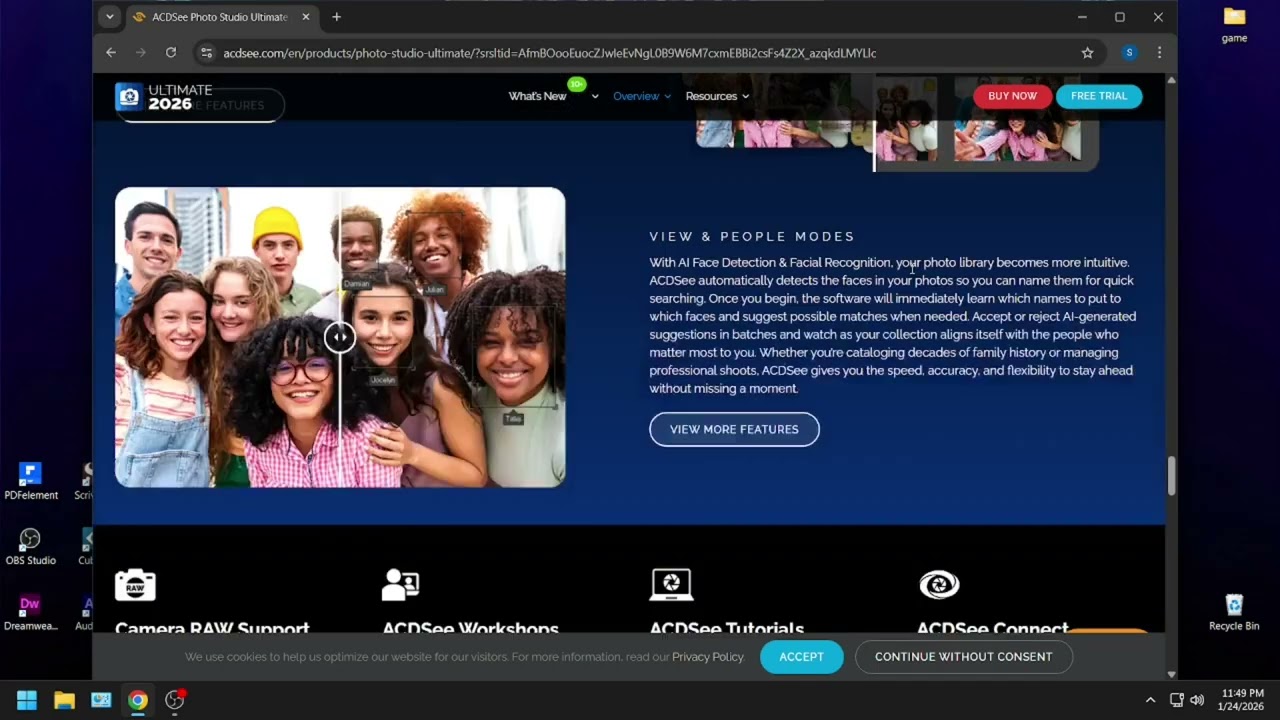Open the Recycle Bin desktop icon
This screenshot has height=720, width=1280.
coord(1234,612)
